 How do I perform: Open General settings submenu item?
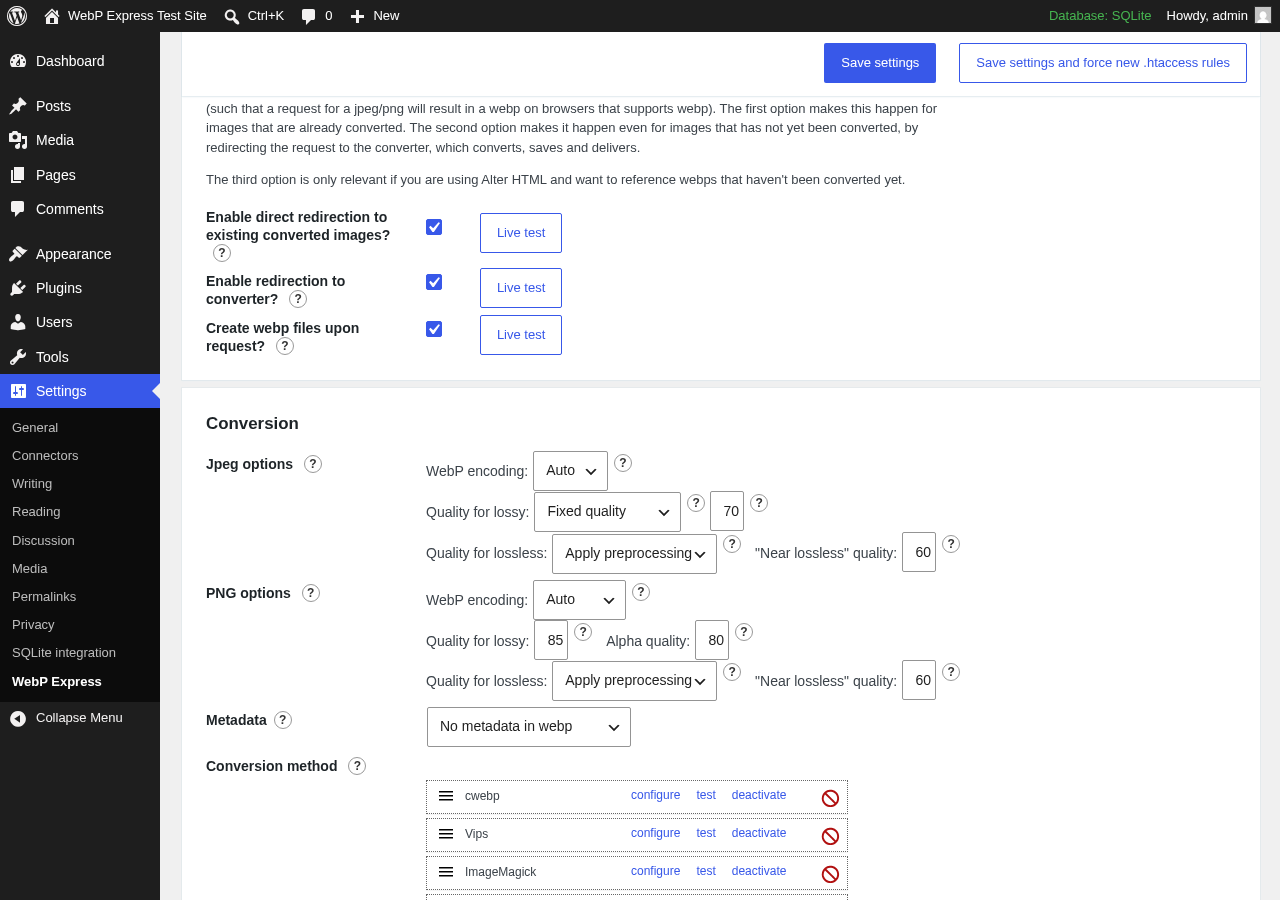[35, 428]
